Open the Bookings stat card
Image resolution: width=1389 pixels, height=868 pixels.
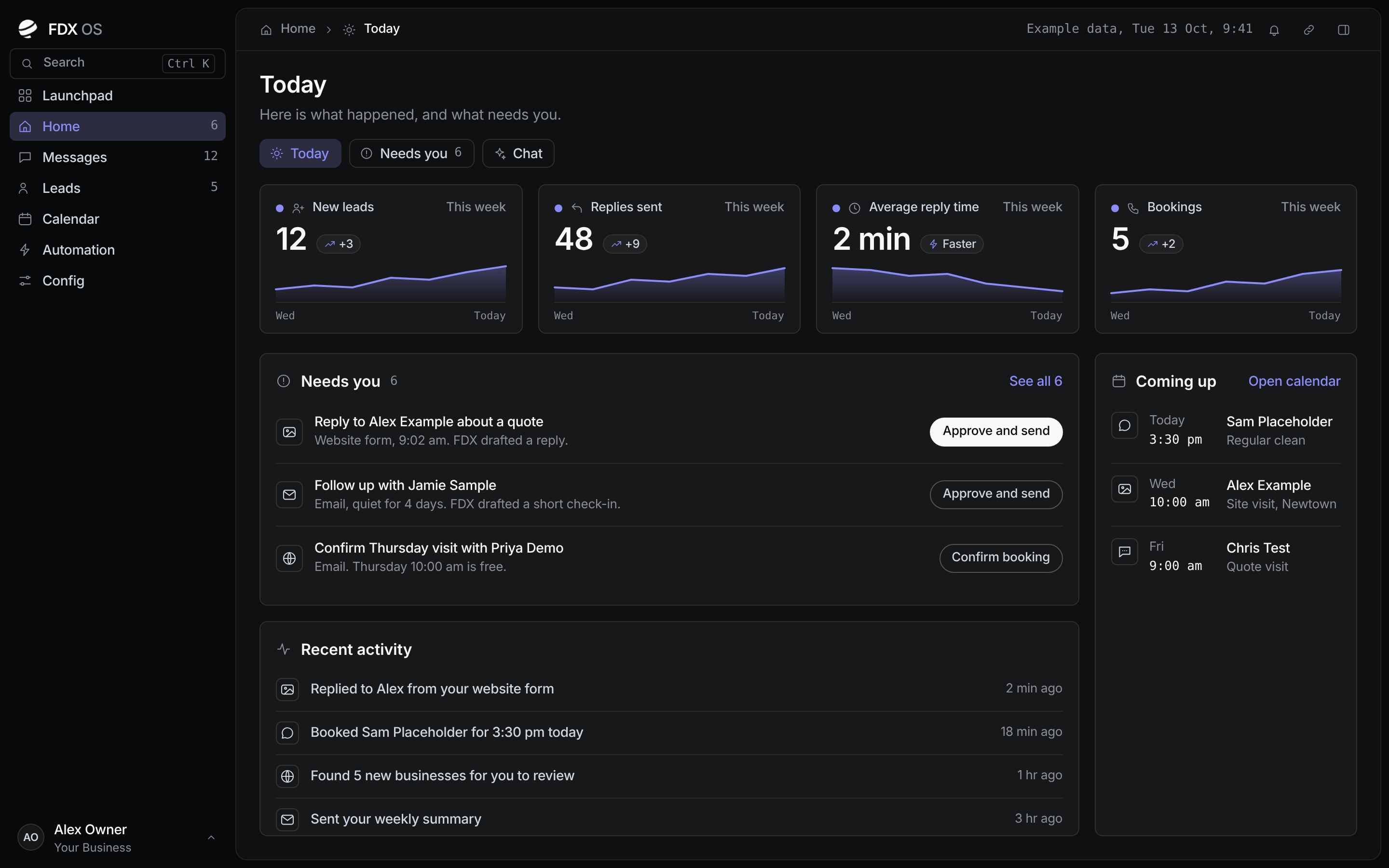(x=1226, y=259)
